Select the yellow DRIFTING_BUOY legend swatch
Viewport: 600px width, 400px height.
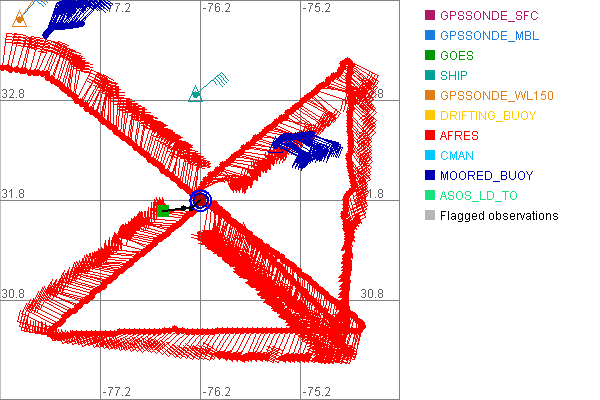click(x=430, y=116)
